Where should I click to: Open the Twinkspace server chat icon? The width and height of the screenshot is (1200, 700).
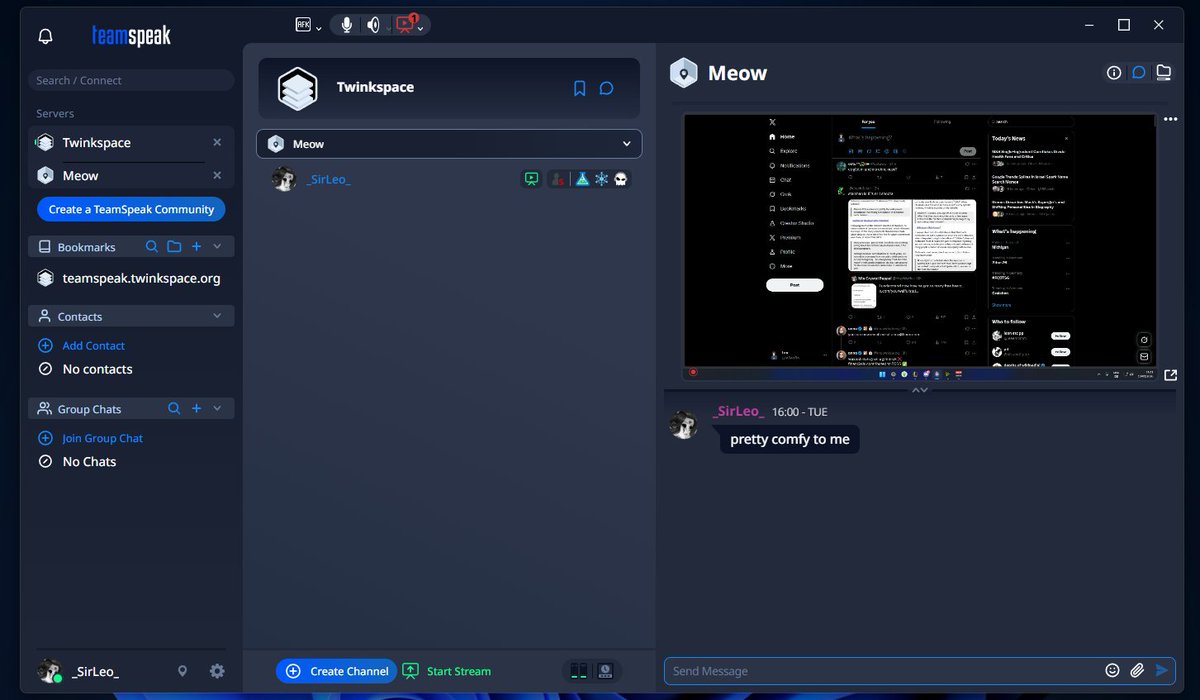point(606,88)
